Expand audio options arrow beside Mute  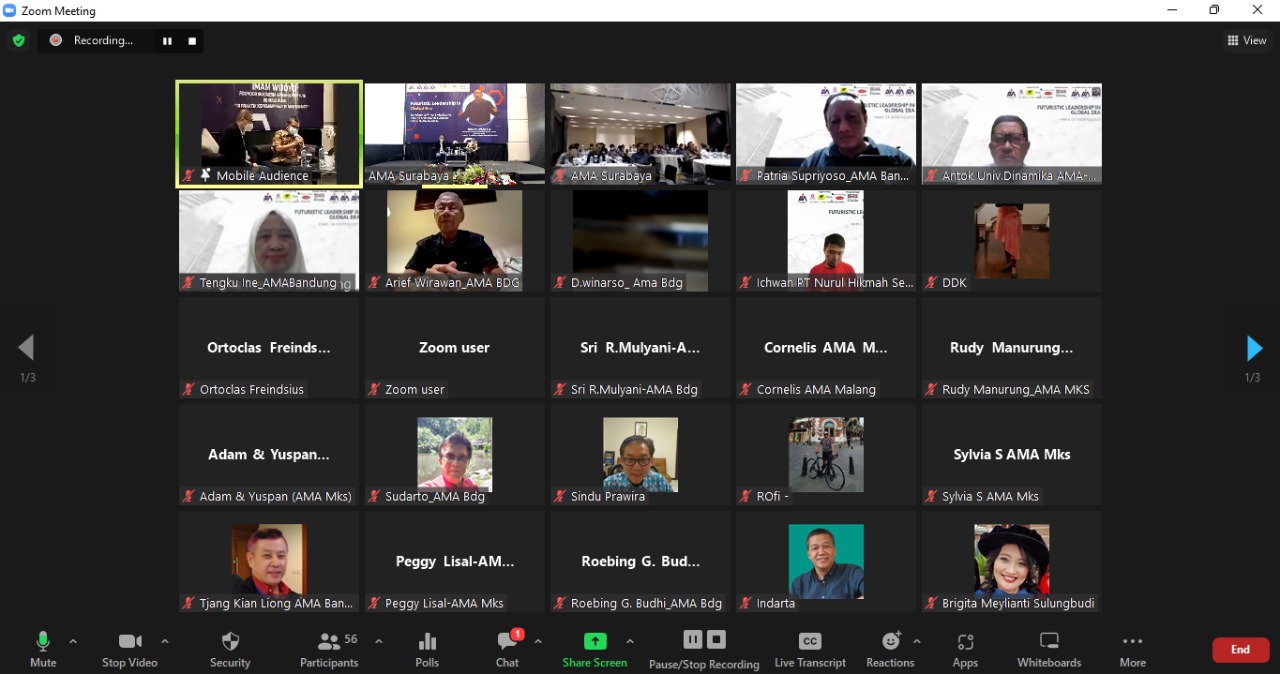coord(73,641)
